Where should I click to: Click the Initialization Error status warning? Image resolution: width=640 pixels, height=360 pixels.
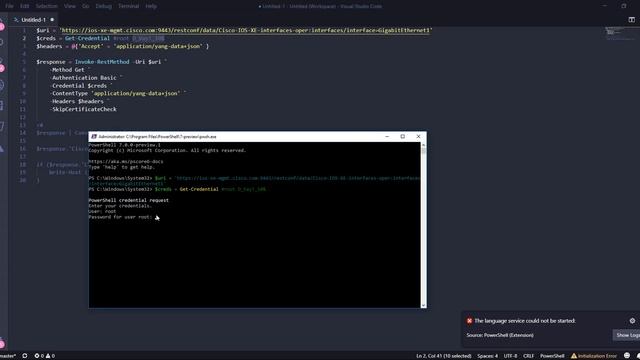pos(594,356)
